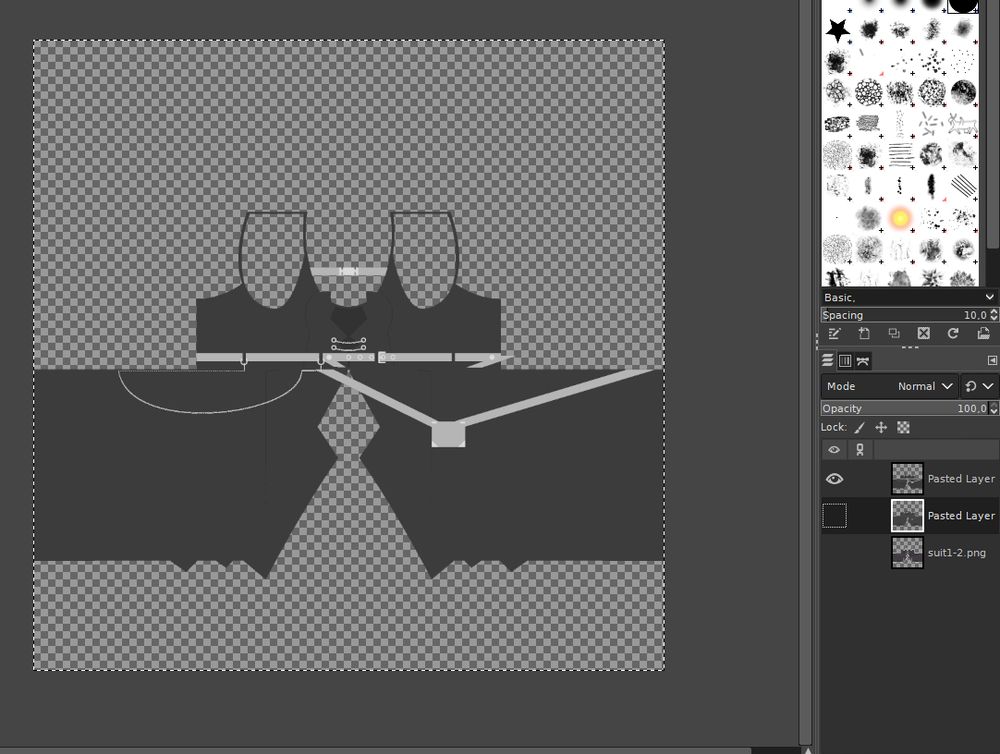This screenshot has width=1000, height=754.
Task: Select the tall vertical ink smear brush
Action: click(931, 186)
